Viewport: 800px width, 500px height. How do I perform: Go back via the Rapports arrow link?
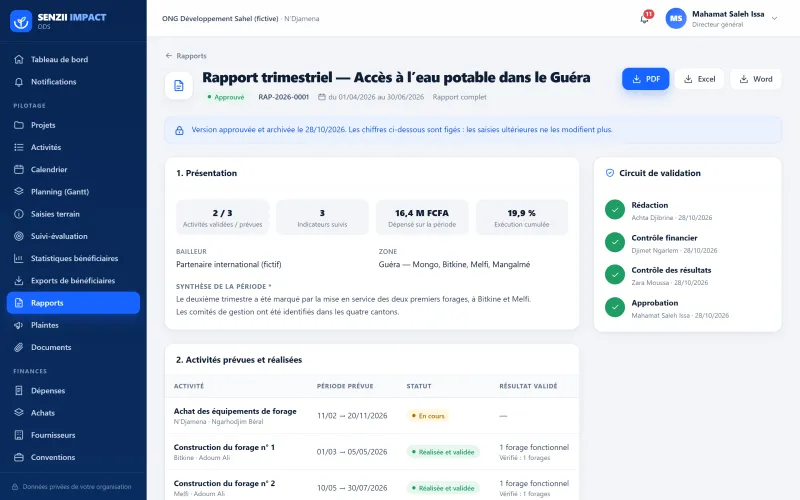click(186, 56)
